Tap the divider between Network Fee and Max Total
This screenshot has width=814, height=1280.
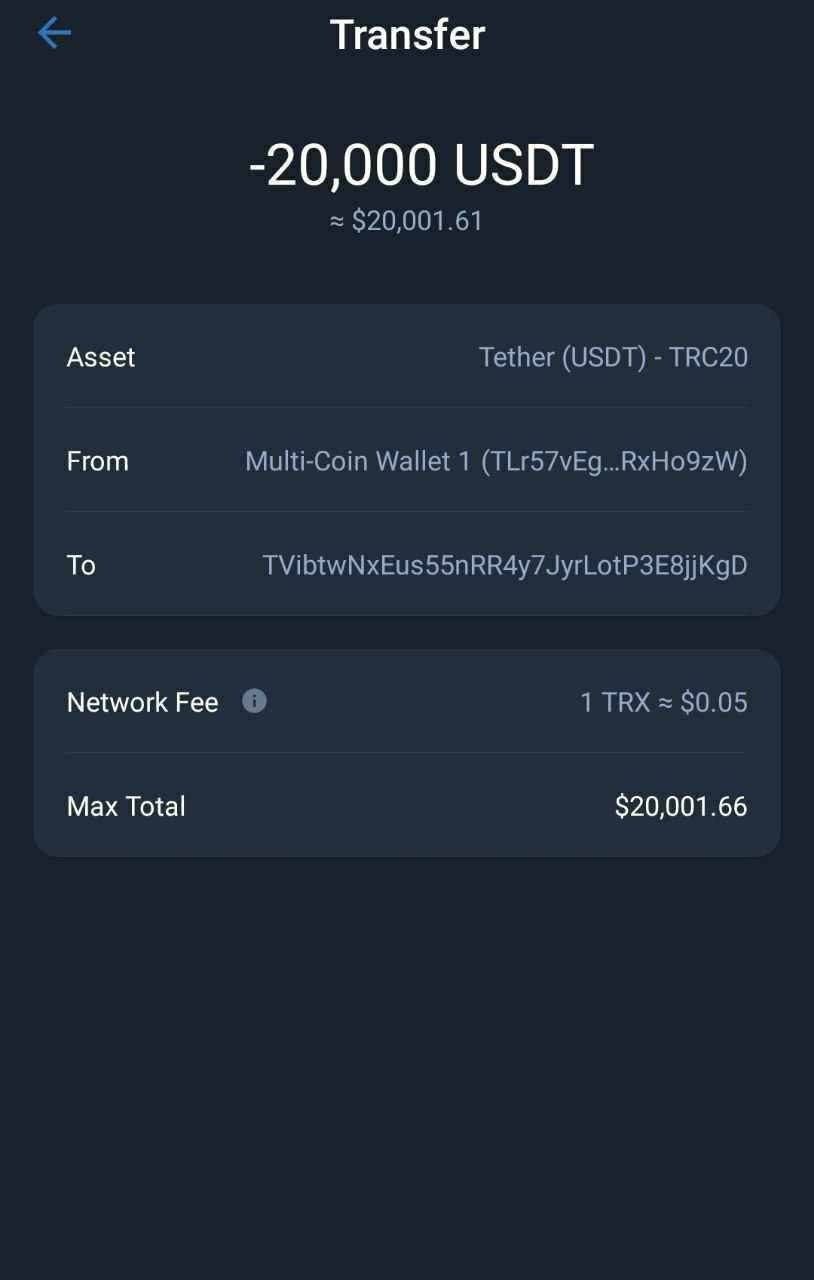407,752
